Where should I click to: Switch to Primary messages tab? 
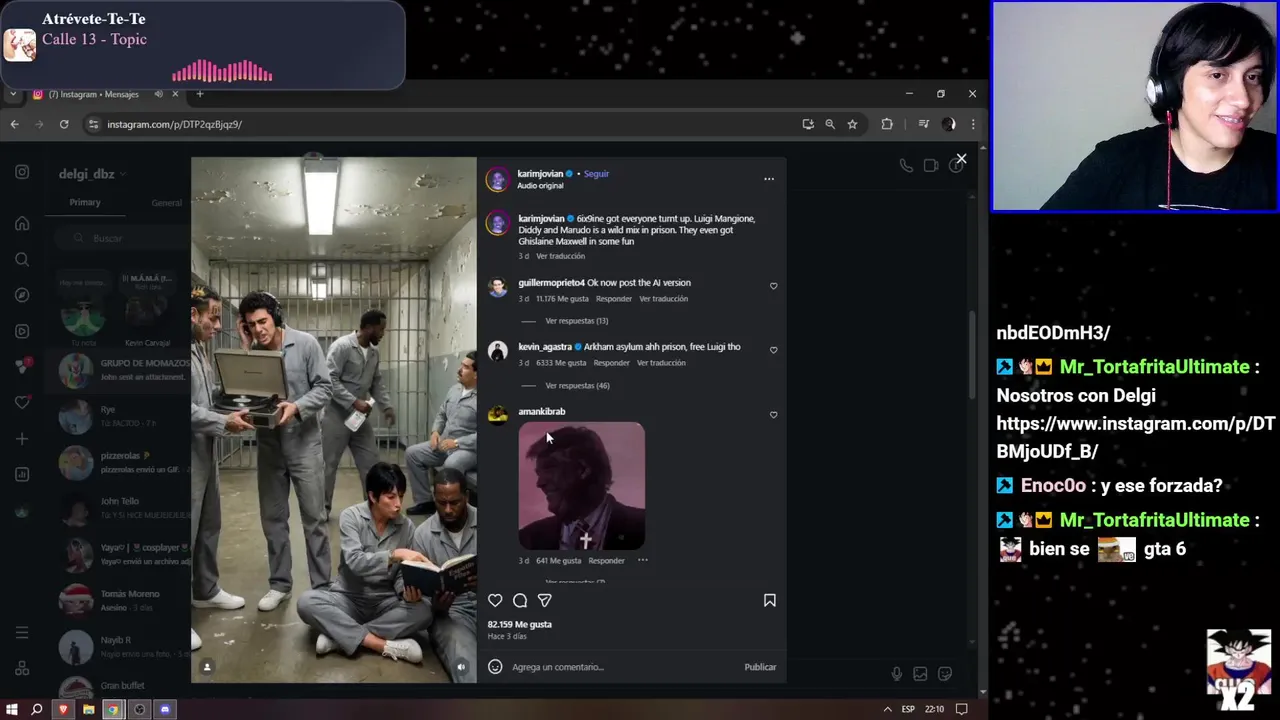pos(85,202)
